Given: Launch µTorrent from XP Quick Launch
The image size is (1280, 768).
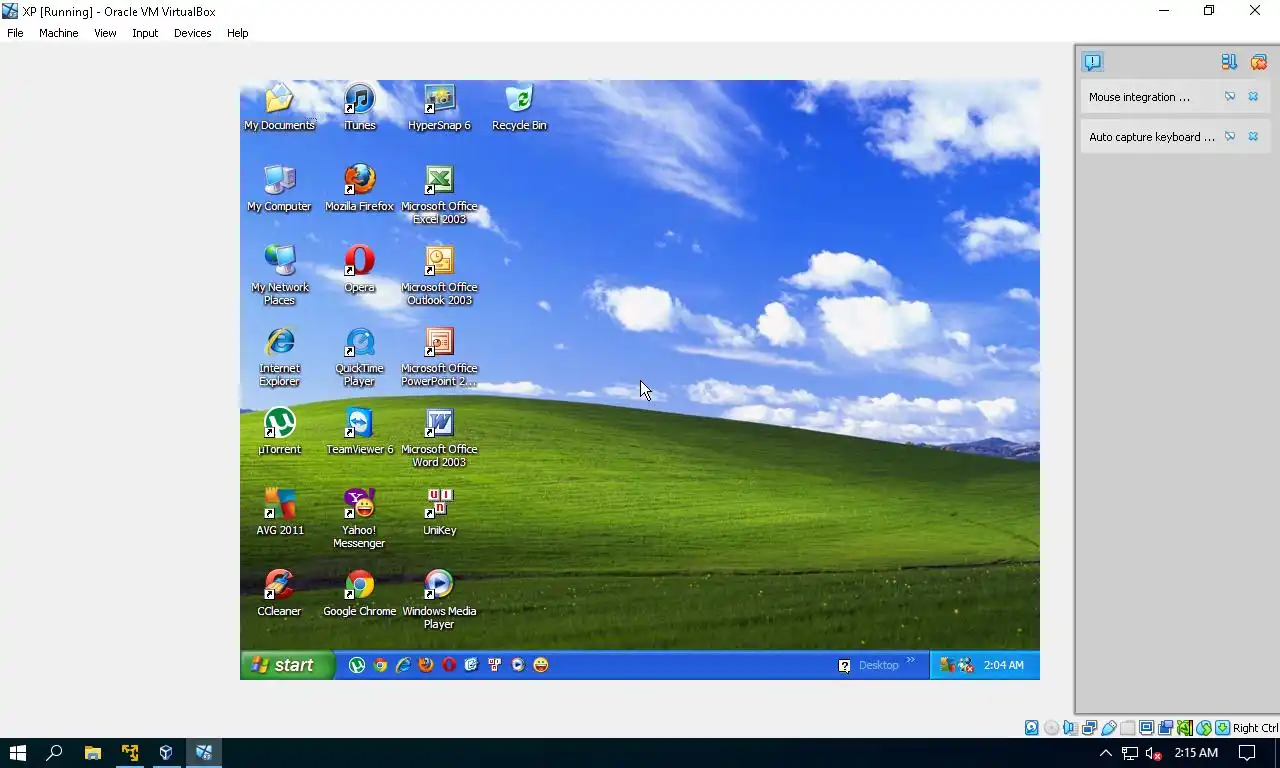Looking at the screenshot, I should tap(357, 665).
